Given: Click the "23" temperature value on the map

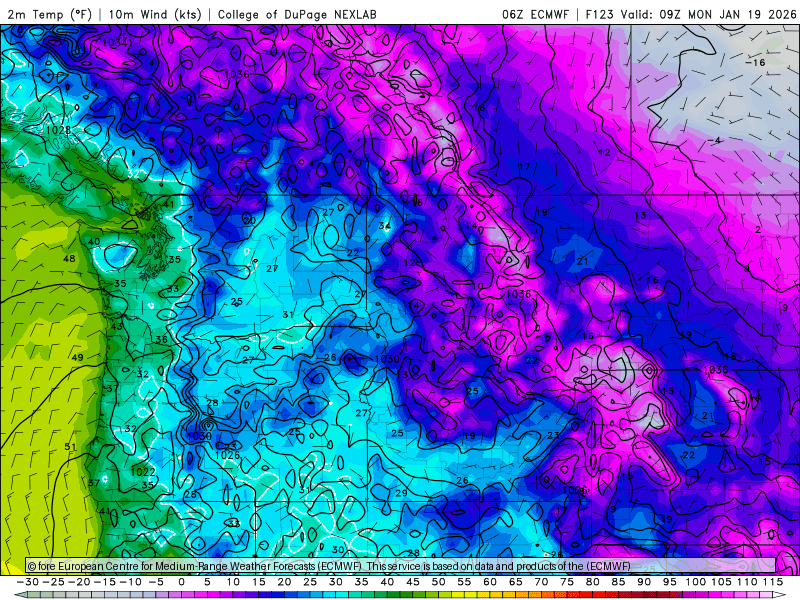Looking at the screenshot, I should [553, 436].
